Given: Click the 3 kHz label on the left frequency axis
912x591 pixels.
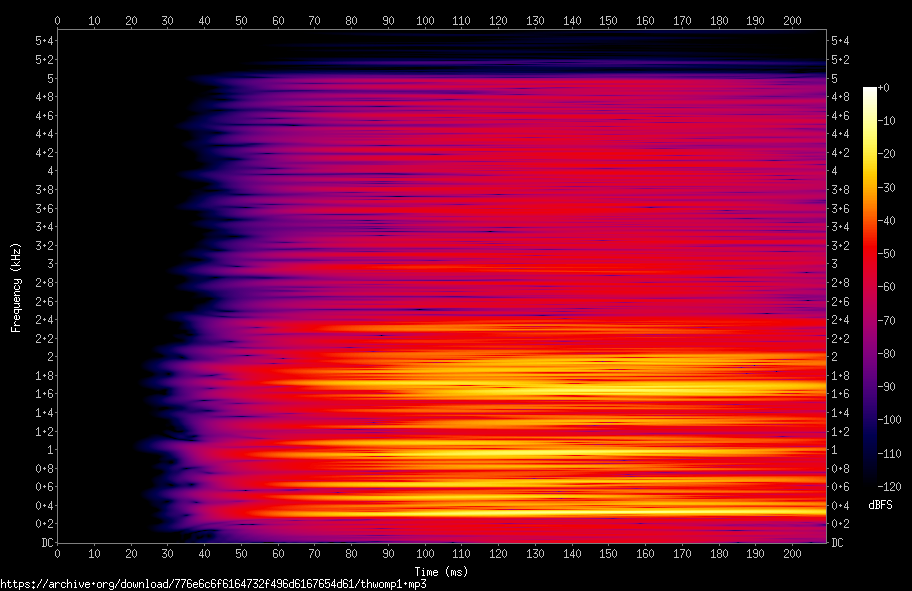Looking at the screenshot, I should click(49, 264).
